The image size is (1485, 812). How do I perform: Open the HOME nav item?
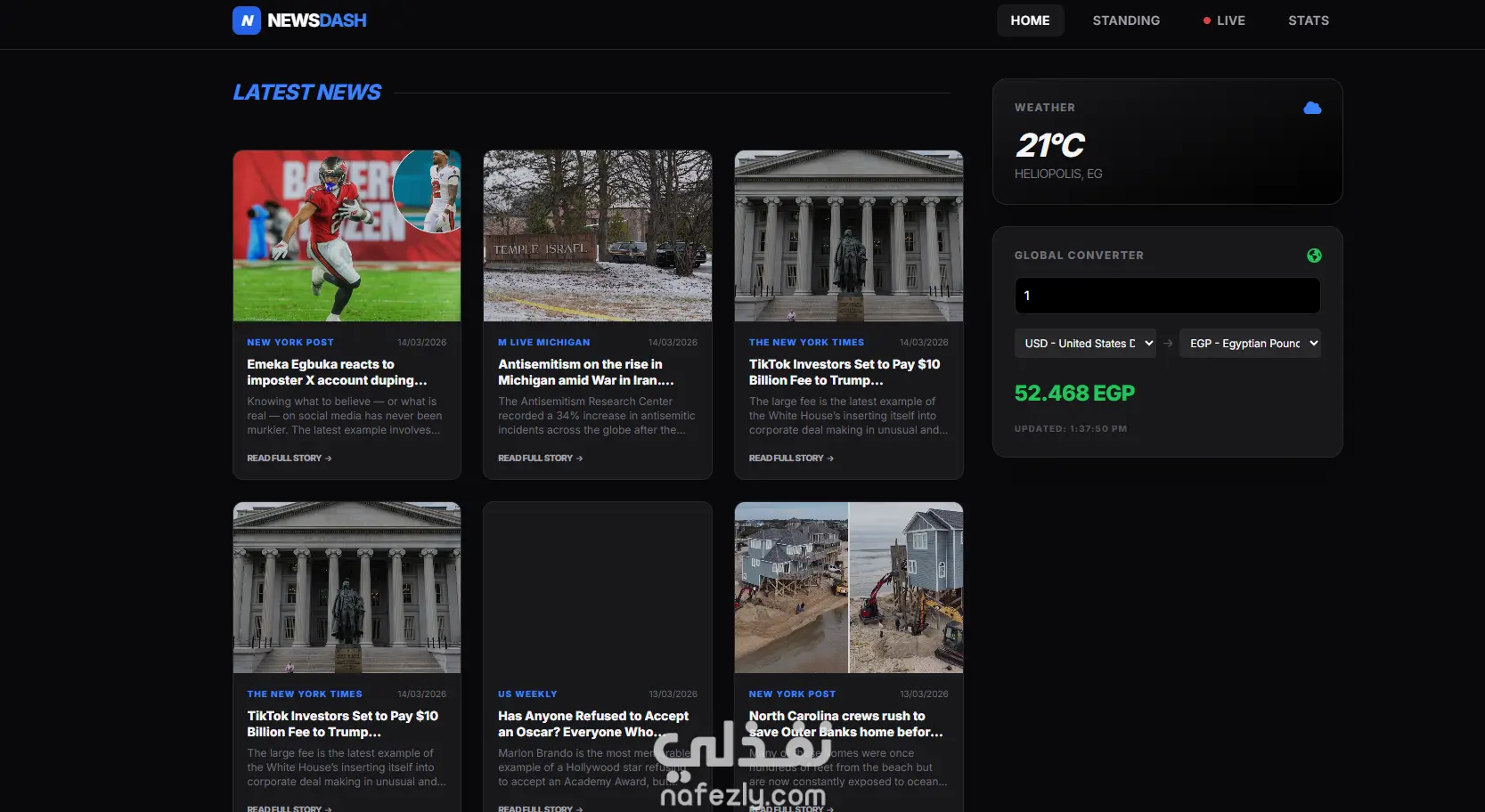1030,20
